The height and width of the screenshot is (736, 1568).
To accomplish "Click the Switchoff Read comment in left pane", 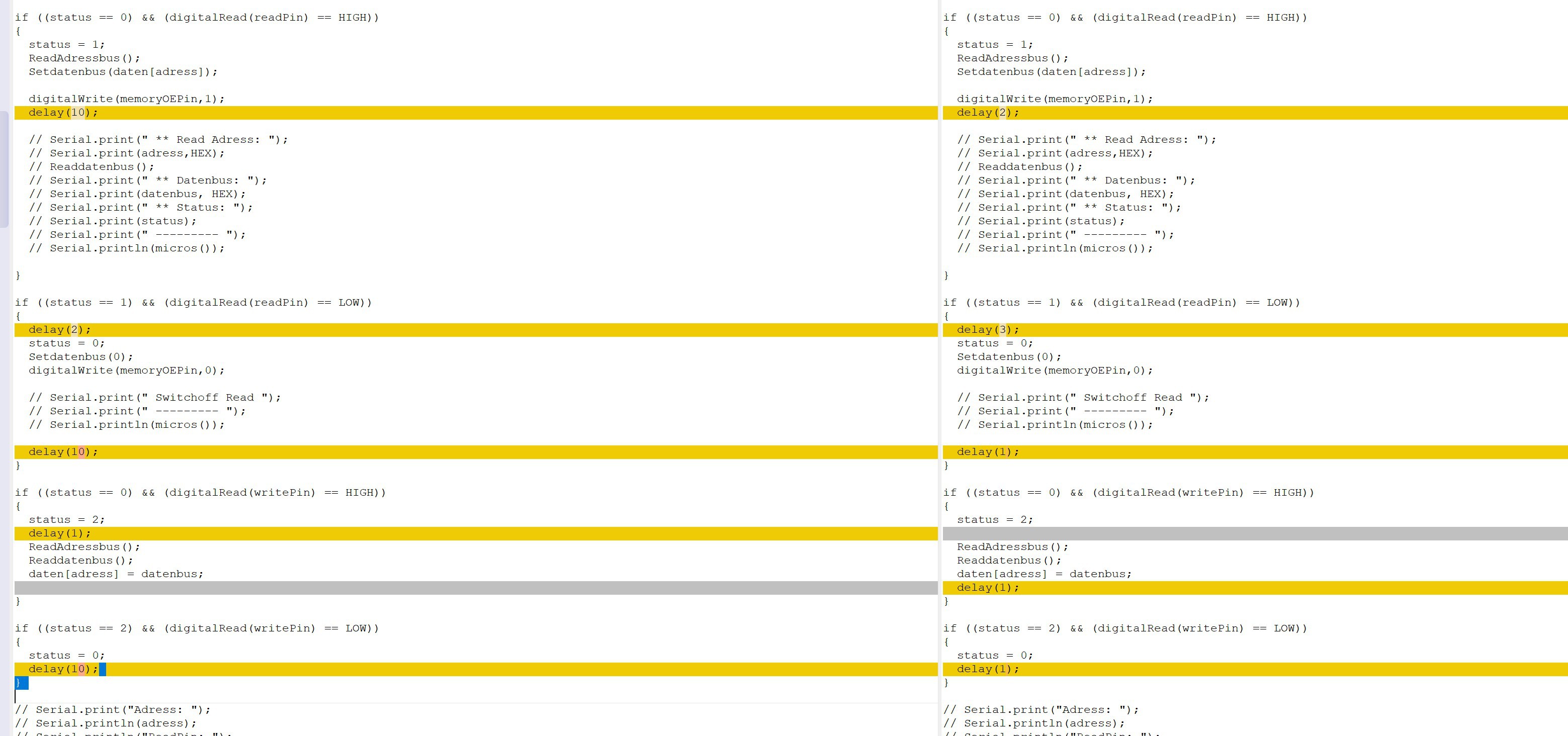I will (x=154, y=398).
